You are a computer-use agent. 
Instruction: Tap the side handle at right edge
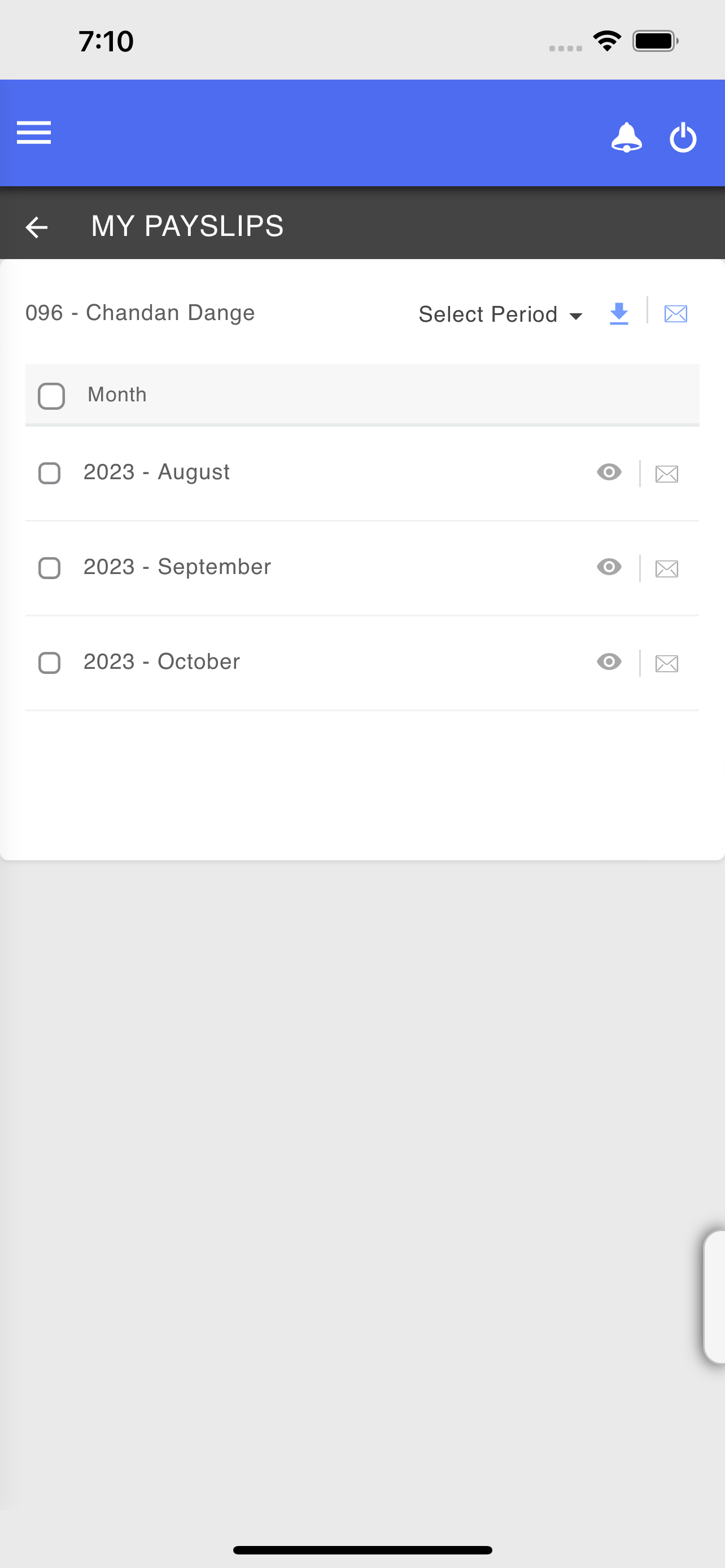click(714, 1297)
